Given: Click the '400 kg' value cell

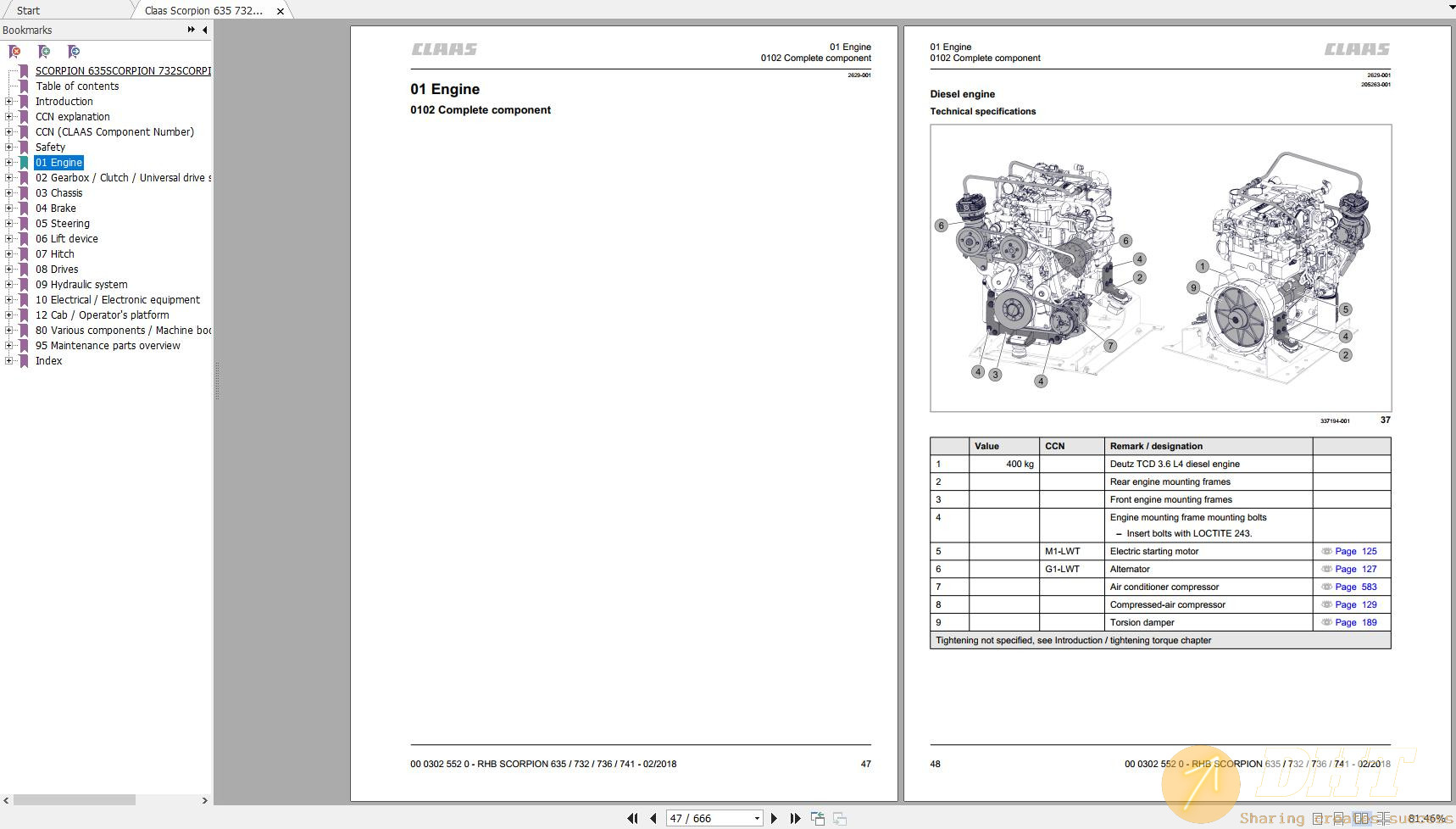Looking at the screenshot, I should 1004,464.
